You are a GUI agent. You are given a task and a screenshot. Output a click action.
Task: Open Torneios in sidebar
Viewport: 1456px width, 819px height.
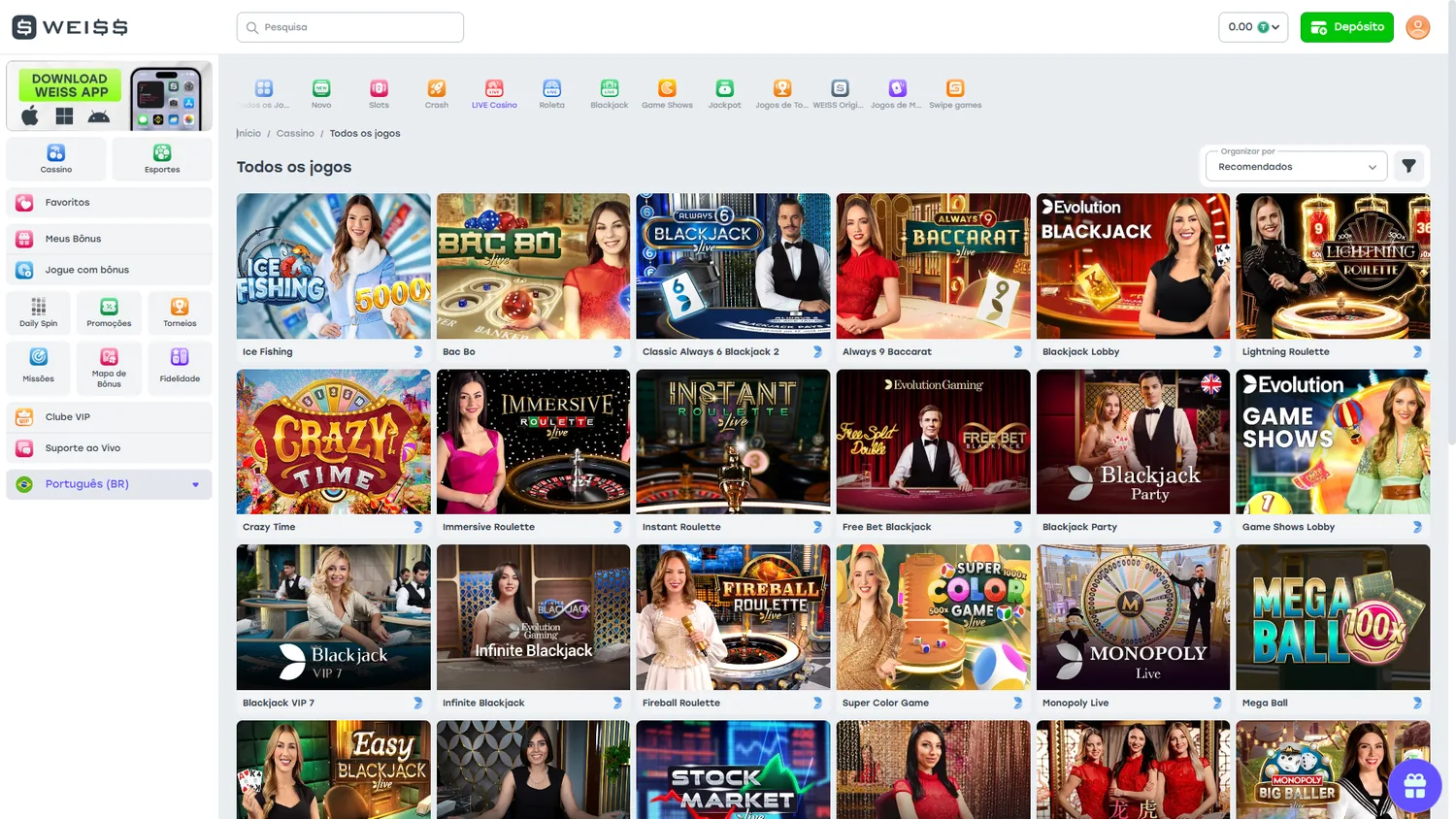pos(180,313)
